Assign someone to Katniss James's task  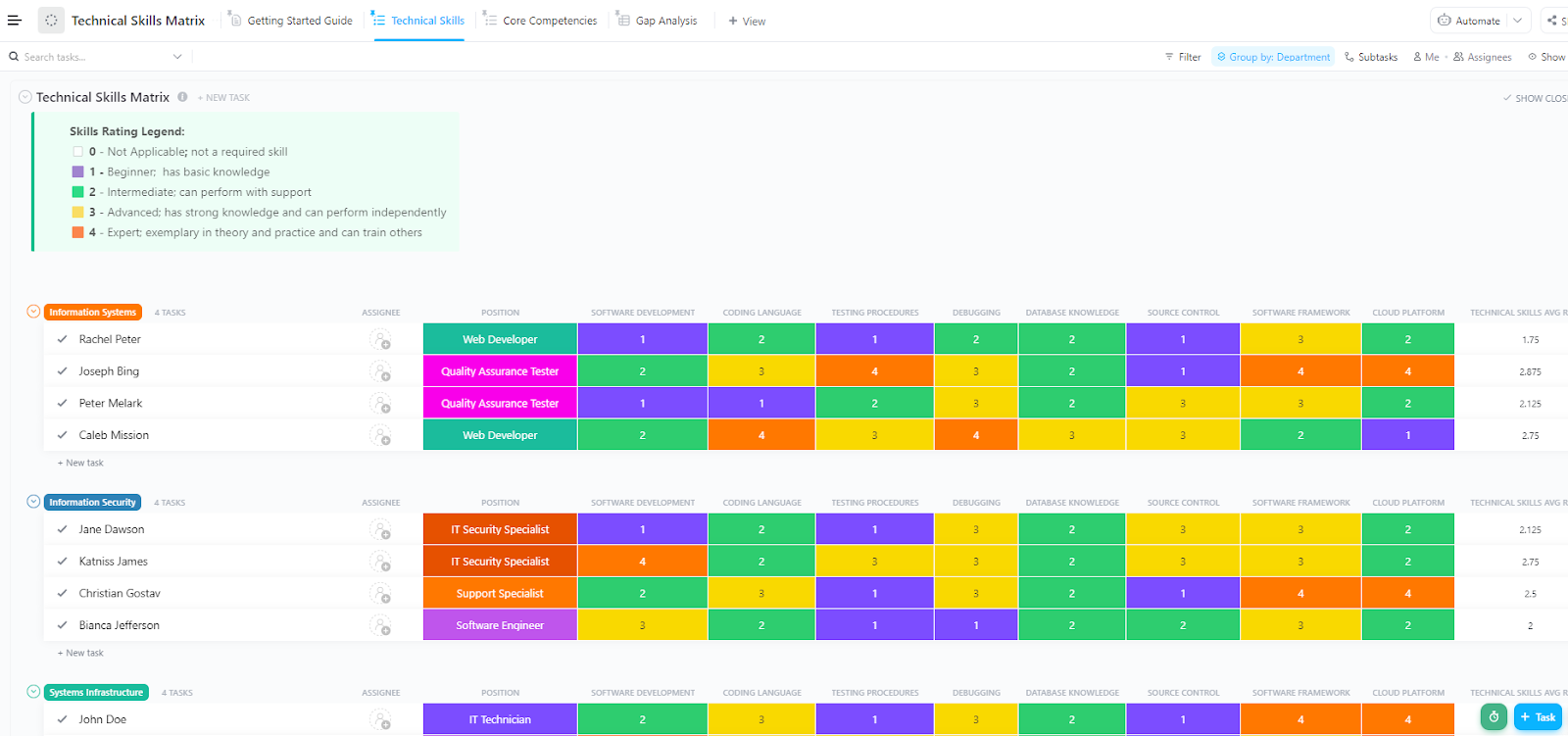pyautogui.click(x=380, y=562)
